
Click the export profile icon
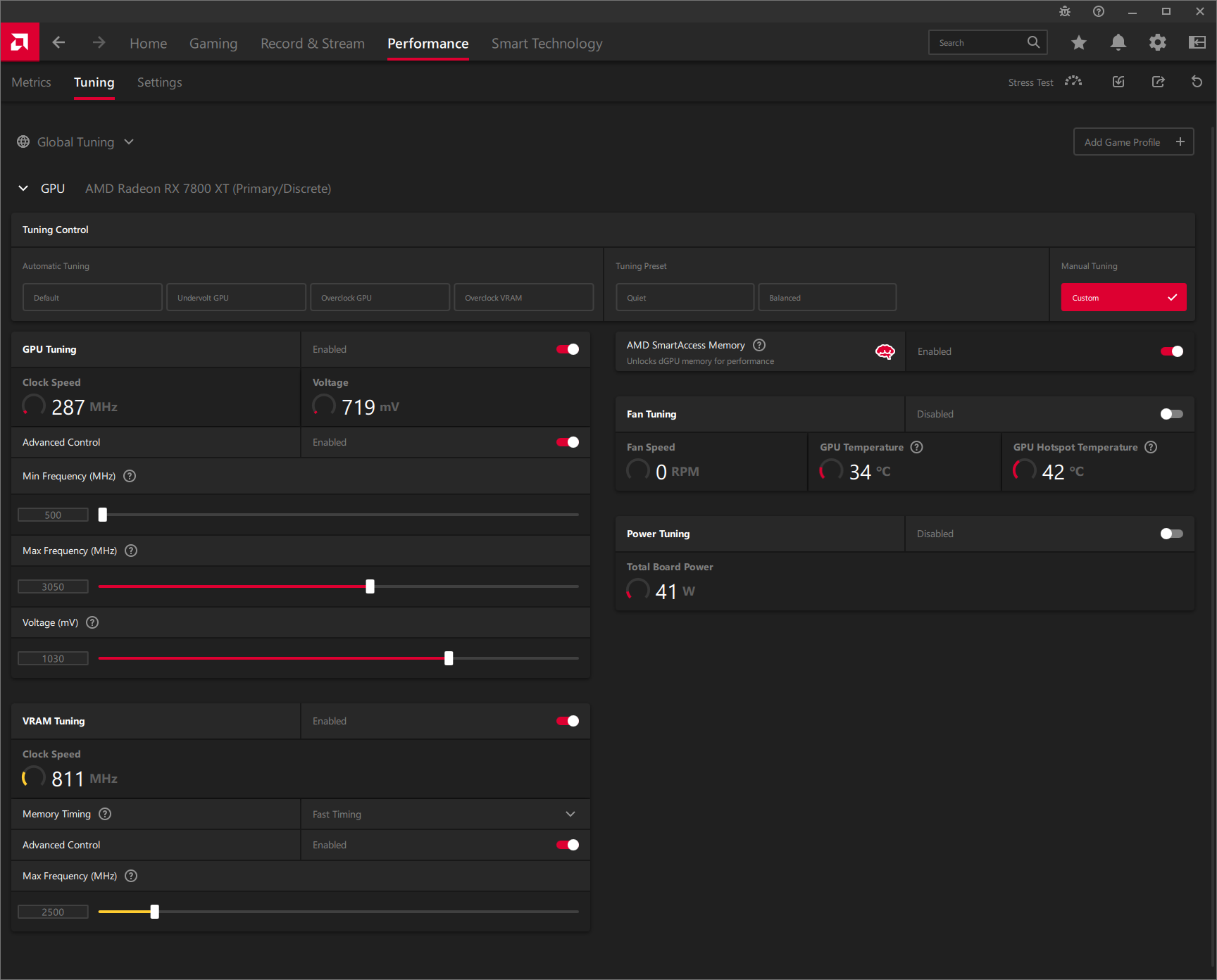pos(1158,82)
